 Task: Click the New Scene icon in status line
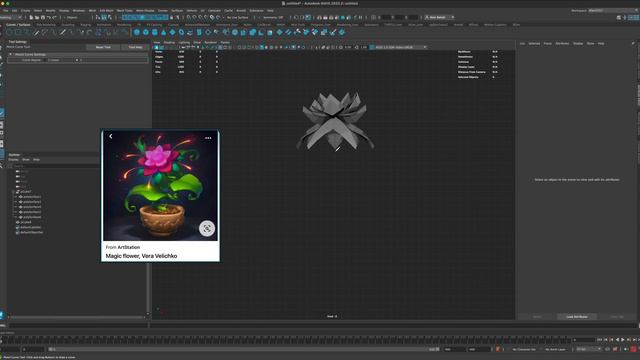click(31, 18)
